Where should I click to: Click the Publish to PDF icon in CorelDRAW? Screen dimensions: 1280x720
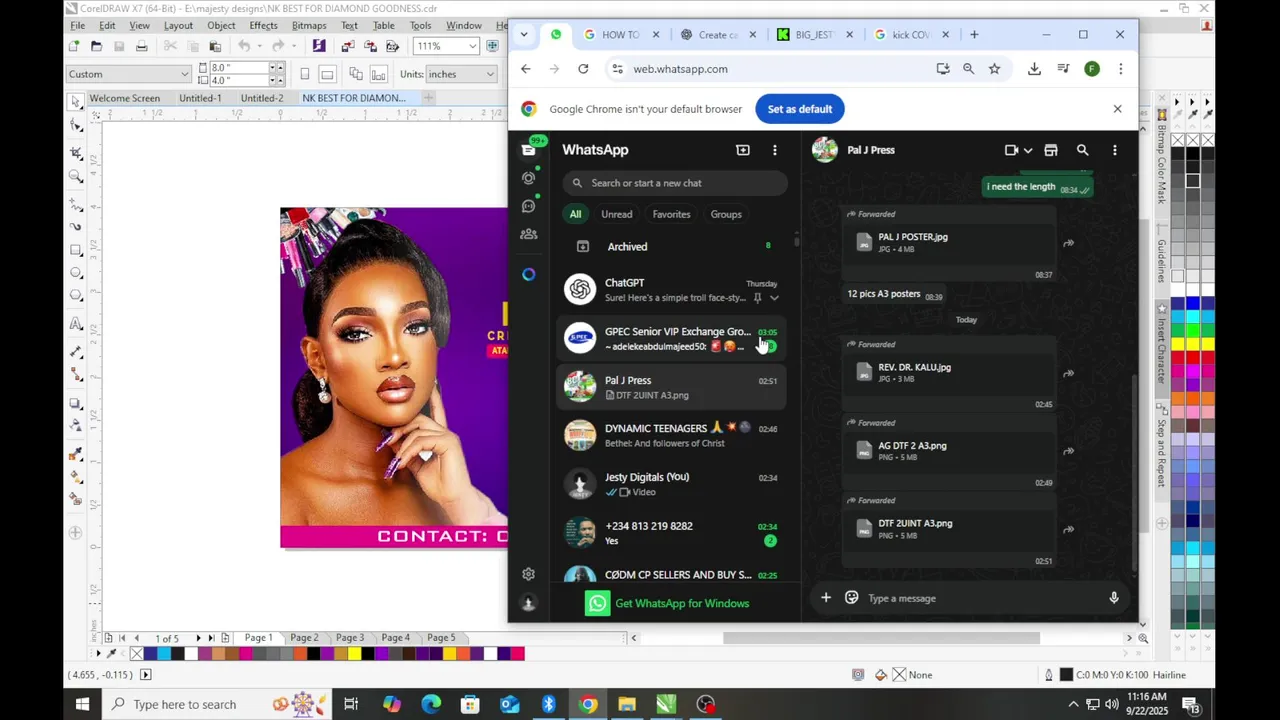394,46
